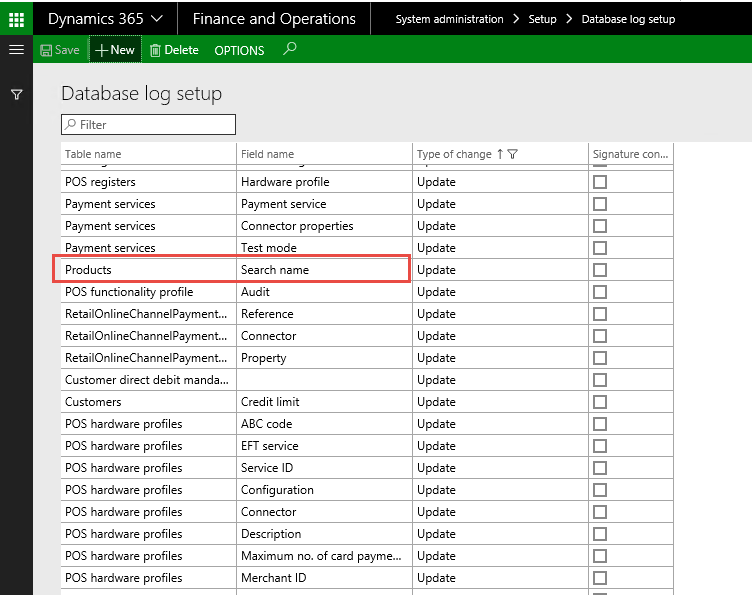Screen dimensions: 752x595
Task: Select the Search name field cell
Action: [324, 270]
